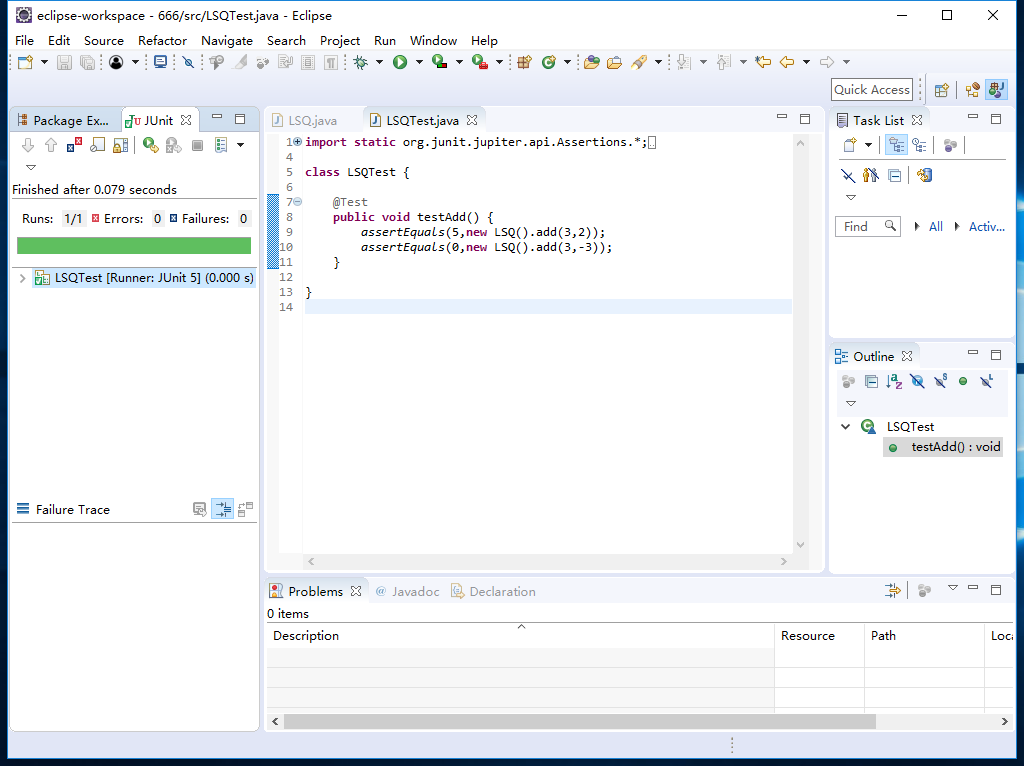Open the Source menu
The width and height of the screenshot is (1024, 766).
tap(103, 40)
